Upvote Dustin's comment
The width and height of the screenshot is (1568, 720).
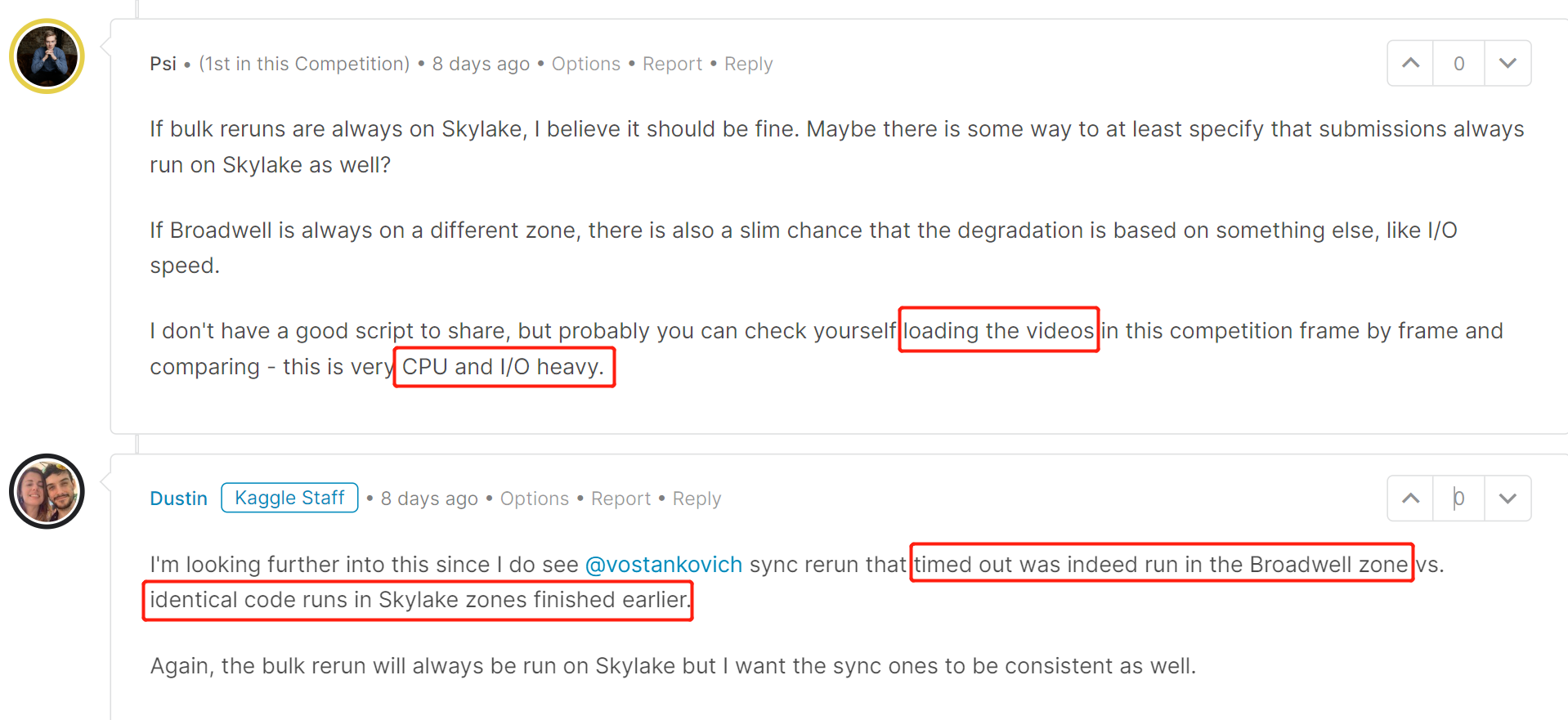[x=1410, y=498]
